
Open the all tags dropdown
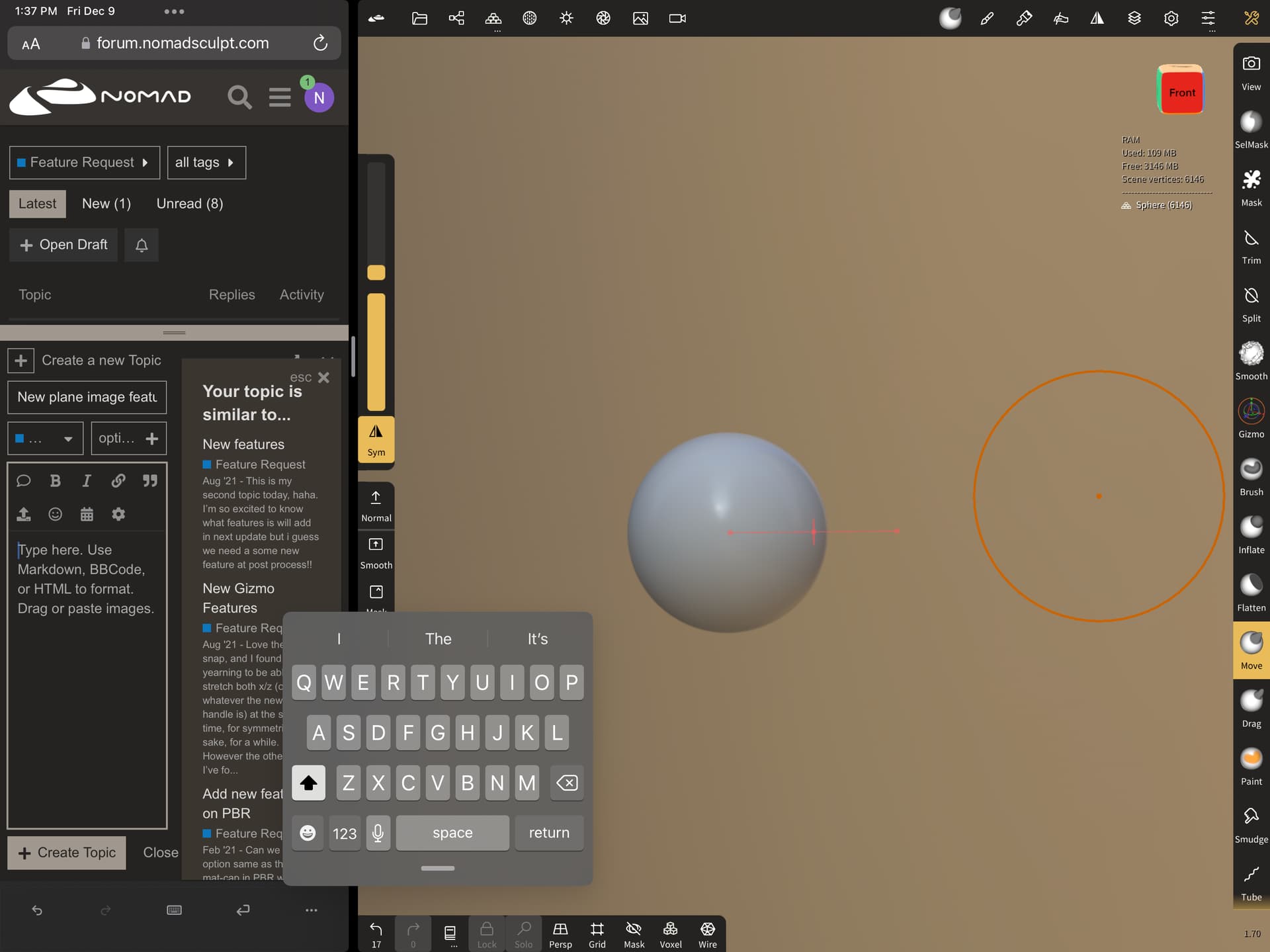pyautogui.click(x=206, y=163)
